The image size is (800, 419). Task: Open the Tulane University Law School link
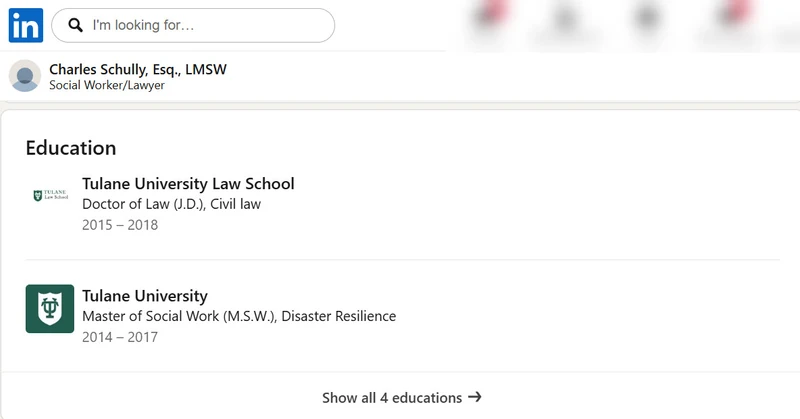(188, 184)
